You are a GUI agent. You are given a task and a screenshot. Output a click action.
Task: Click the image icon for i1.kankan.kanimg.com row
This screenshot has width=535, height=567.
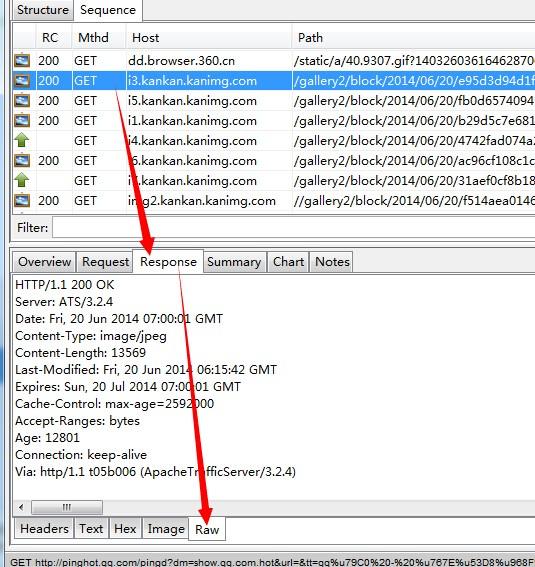pos(22,120)
